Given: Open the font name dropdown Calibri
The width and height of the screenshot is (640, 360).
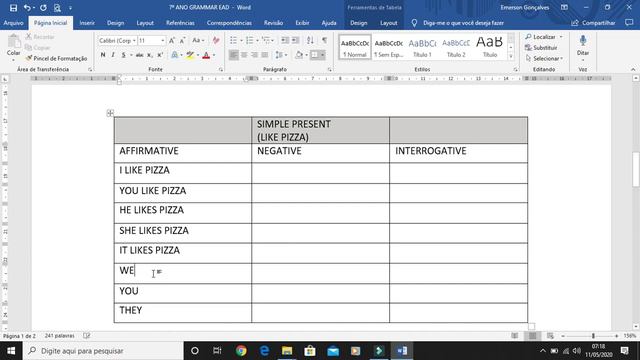Looking at the screenshot, I should click(133, 40).
